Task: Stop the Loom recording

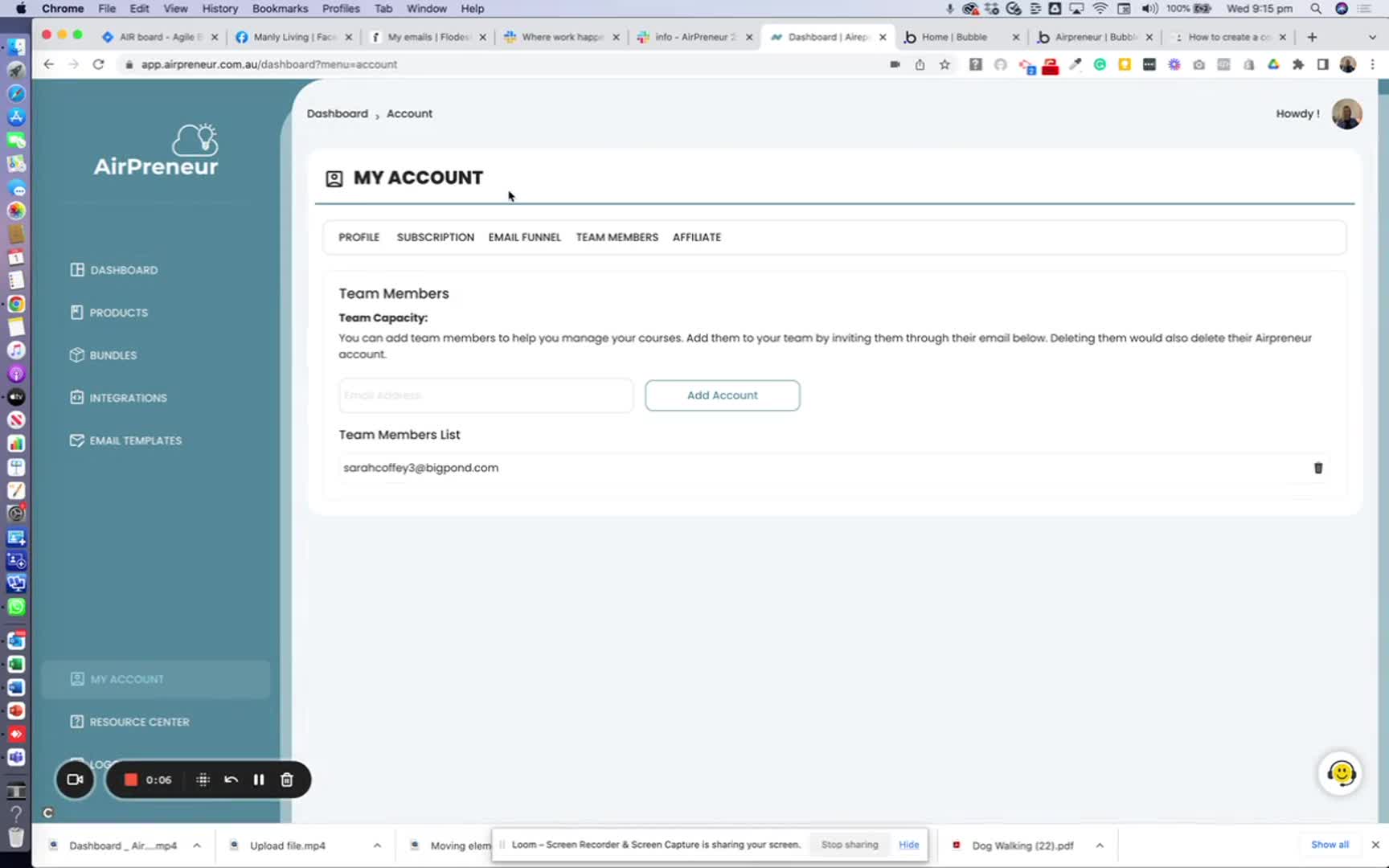Action: pos(131,780)
